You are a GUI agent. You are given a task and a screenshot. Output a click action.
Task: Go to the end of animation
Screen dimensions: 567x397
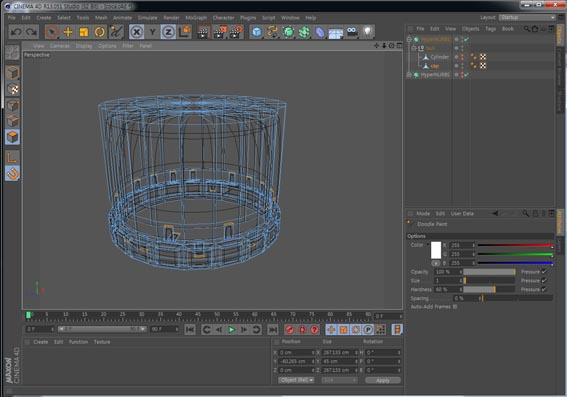[x=273, y=329]
